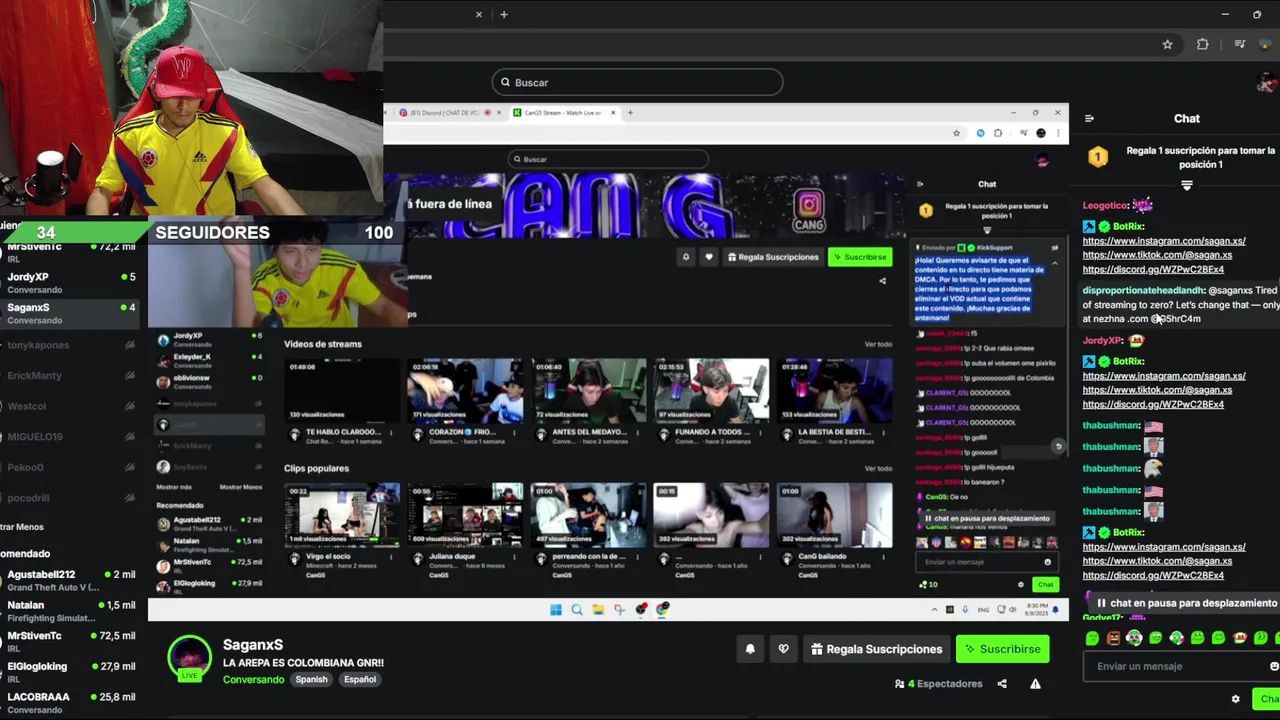Open Ver todo for Videos de streams
Image resolution: width=1280 pixels, height=720 pixels.
pyautogui.click(x=878, y=344)
